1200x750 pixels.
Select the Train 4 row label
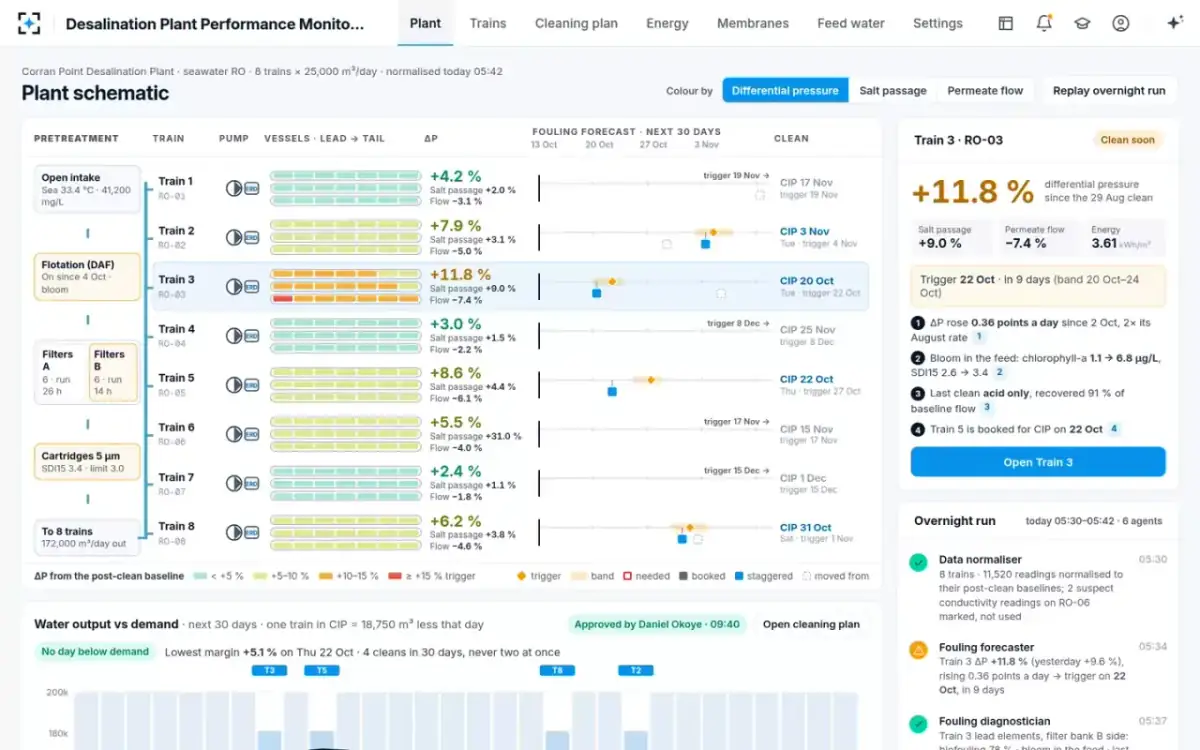pos(177,329)
